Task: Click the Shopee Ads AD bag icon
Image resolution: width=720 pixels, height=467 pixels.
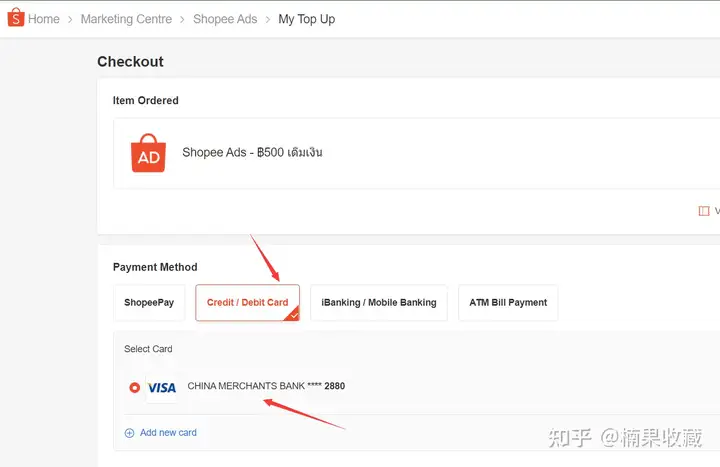Action: pos(148,153)
